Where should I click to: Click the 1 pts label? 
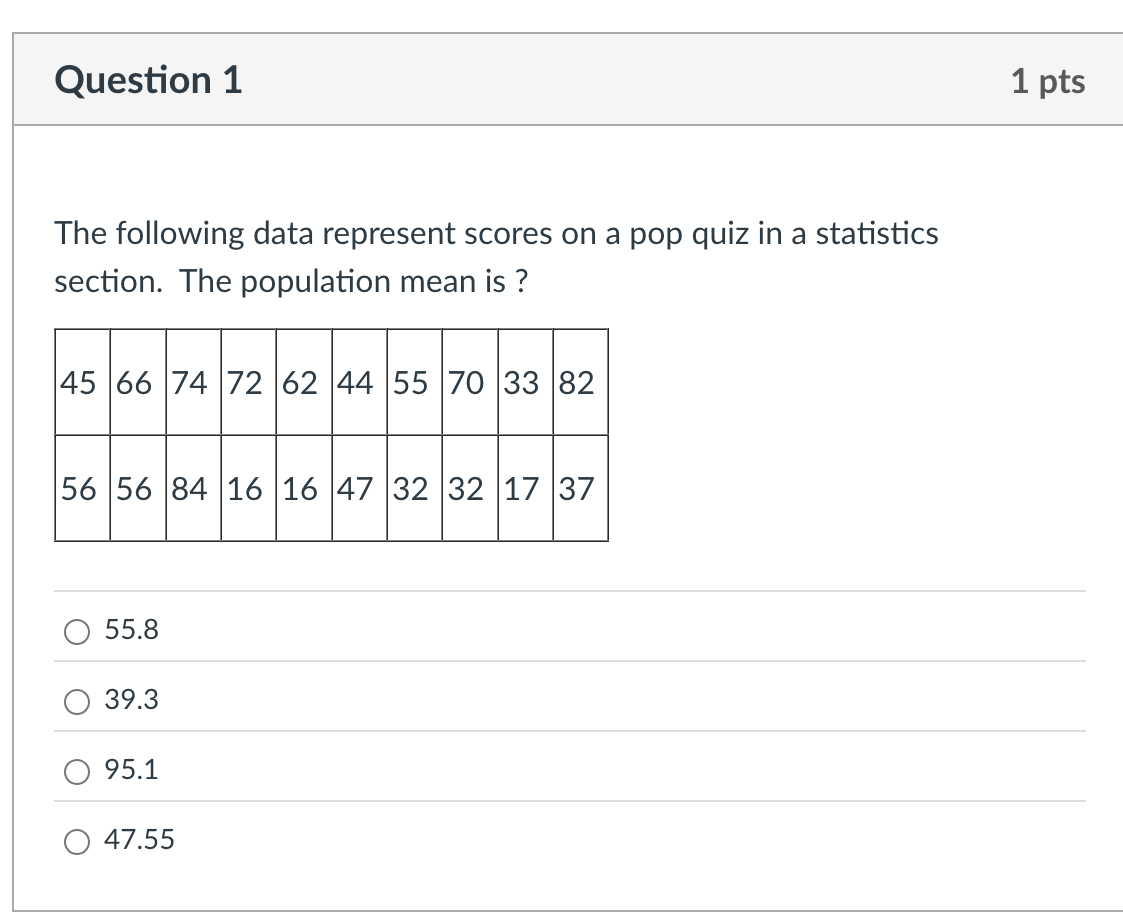click(x=1047, y=81)
